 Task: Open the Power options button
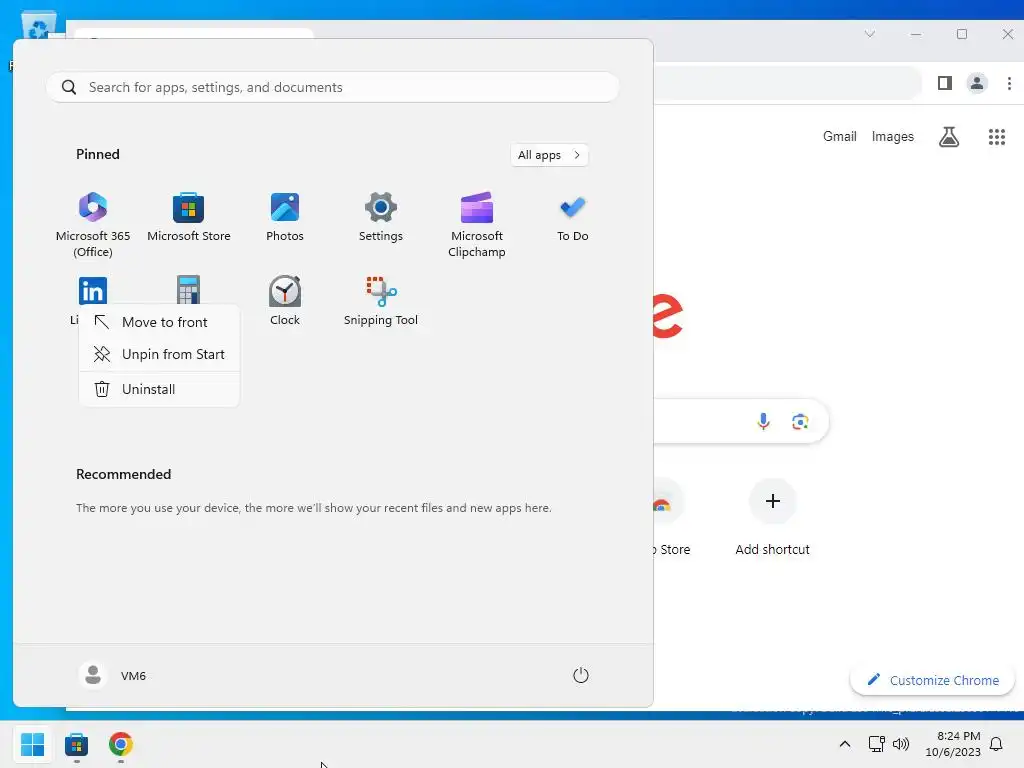[581, 675]
